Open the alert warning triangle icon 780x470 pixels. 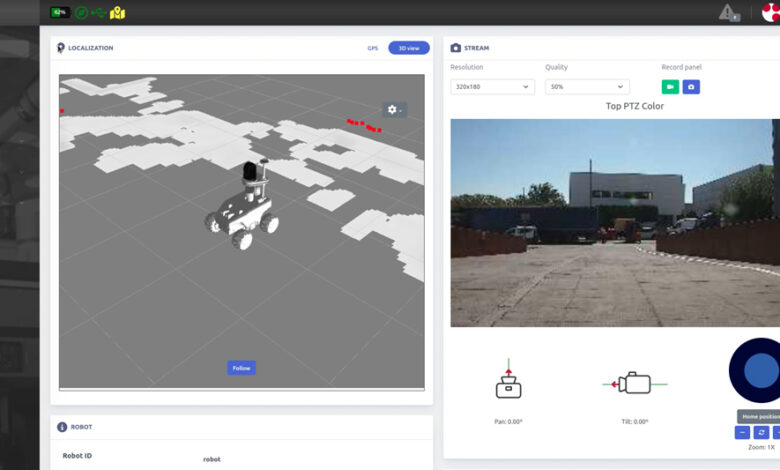729,13
